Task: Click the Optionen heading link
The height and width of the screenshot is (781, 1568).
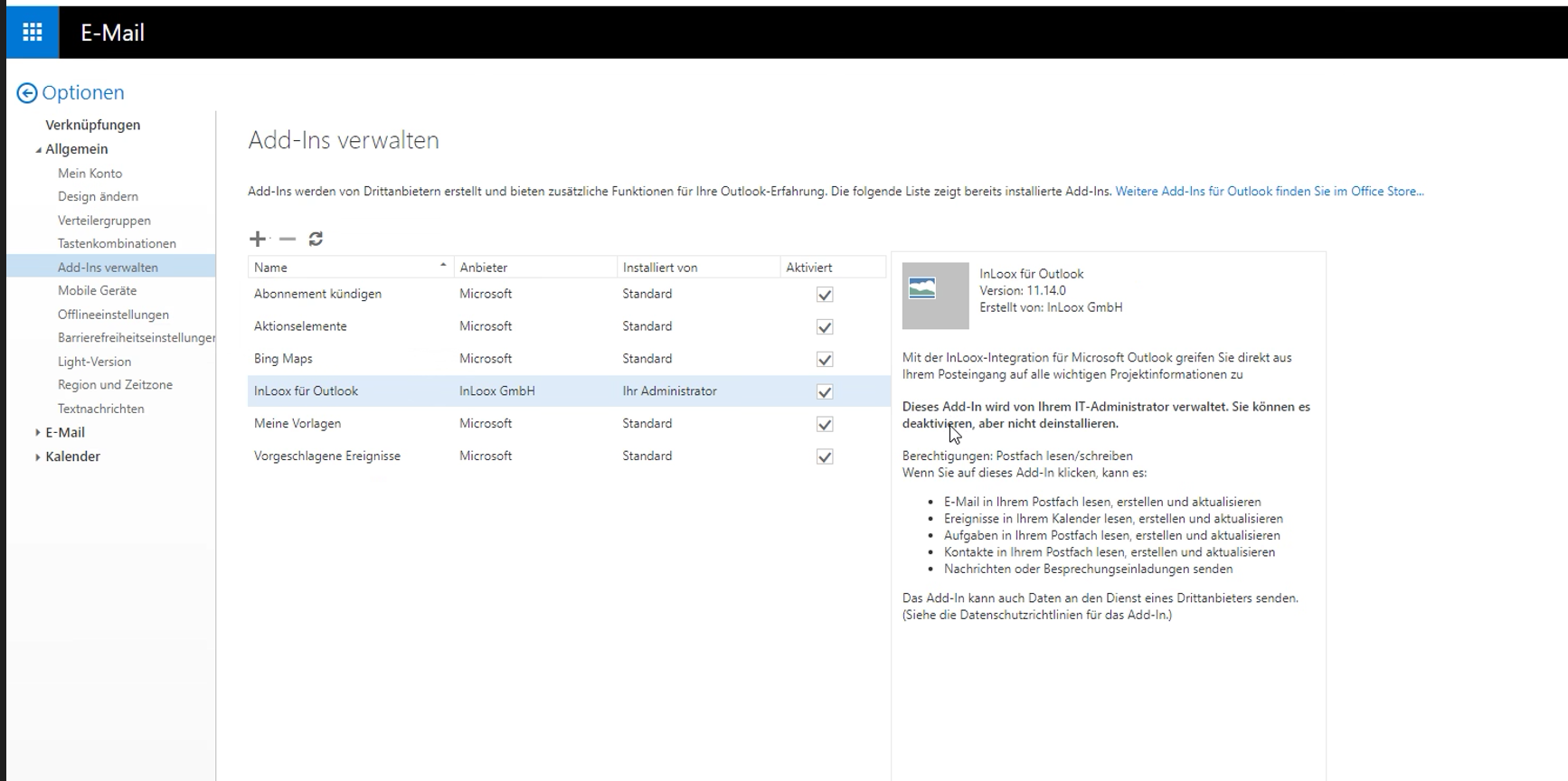Action: [83, 93]
